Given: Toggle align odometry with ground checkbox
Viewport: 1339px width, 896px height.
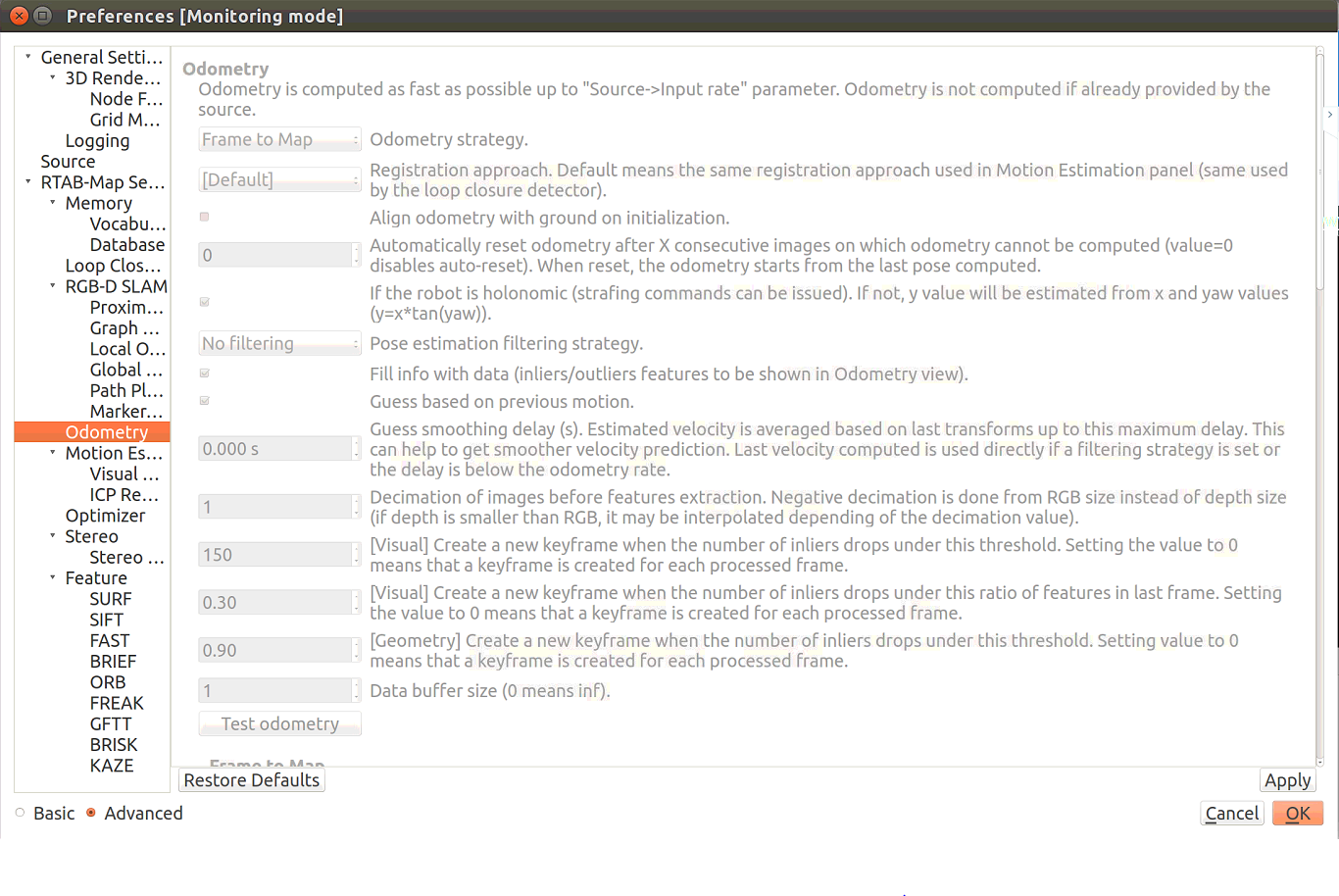Looking at the screenshot, I should tap(204, 217).
